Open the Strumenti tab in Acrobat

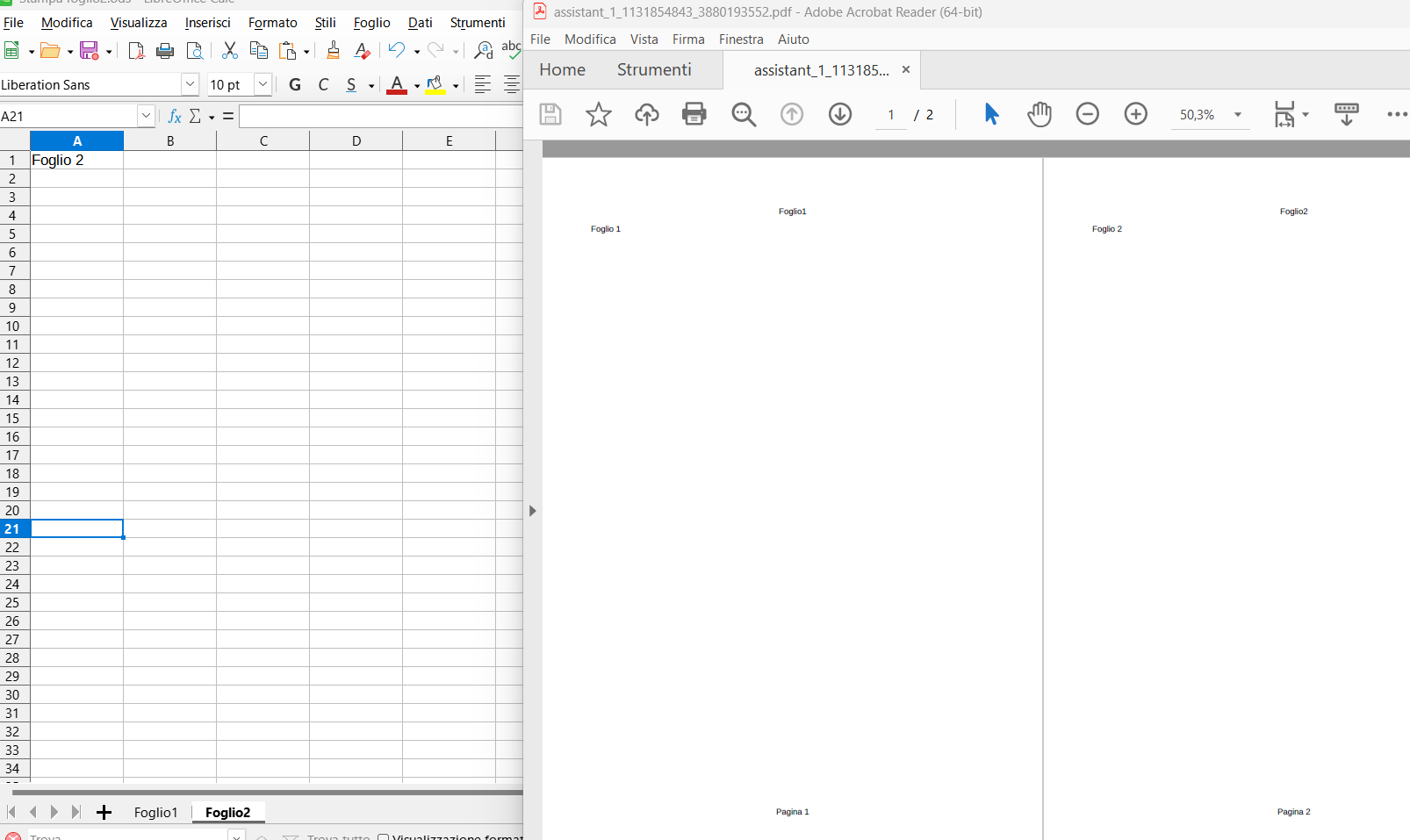point(654,70)
